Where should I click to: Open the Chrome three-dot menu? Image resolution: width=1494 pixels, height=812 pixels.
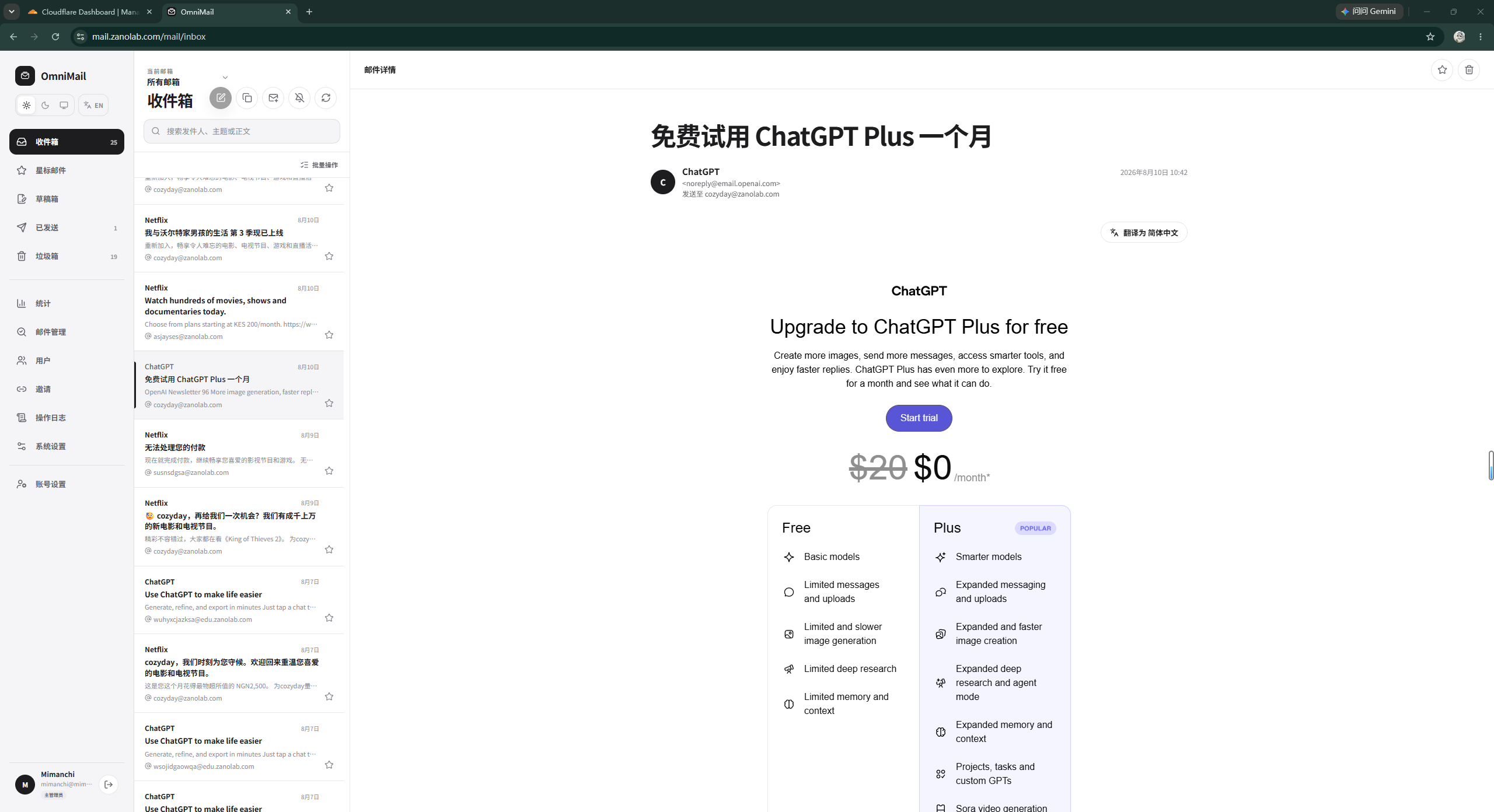click(1481, 36)
